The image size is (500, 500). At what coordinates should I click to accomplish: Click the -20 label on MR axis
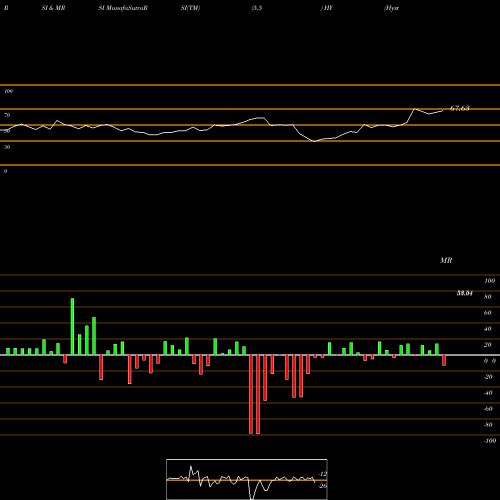[488, 377]
